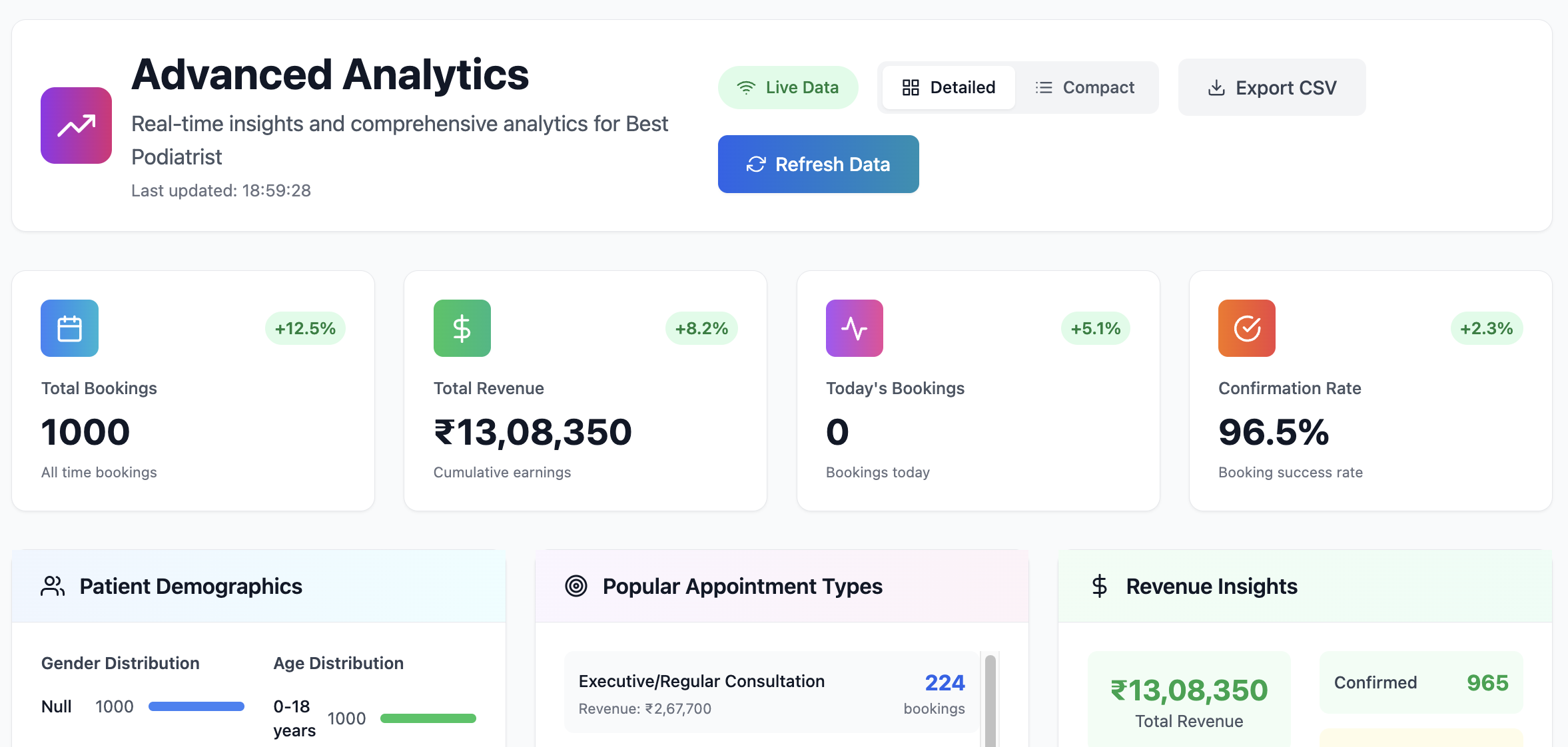Click the dollar icon beside Revenue Insights
This screenshot has width=1568, height=747.
tap(1099, 586)
